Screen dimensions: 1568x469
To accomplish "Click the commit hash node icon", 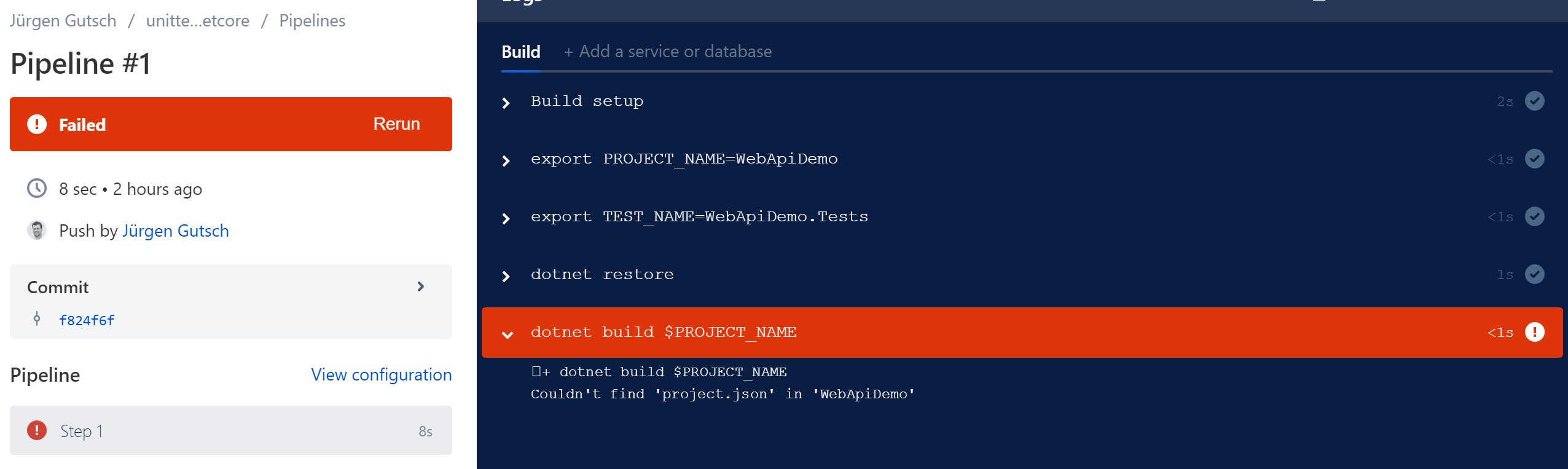I will 37,319.
